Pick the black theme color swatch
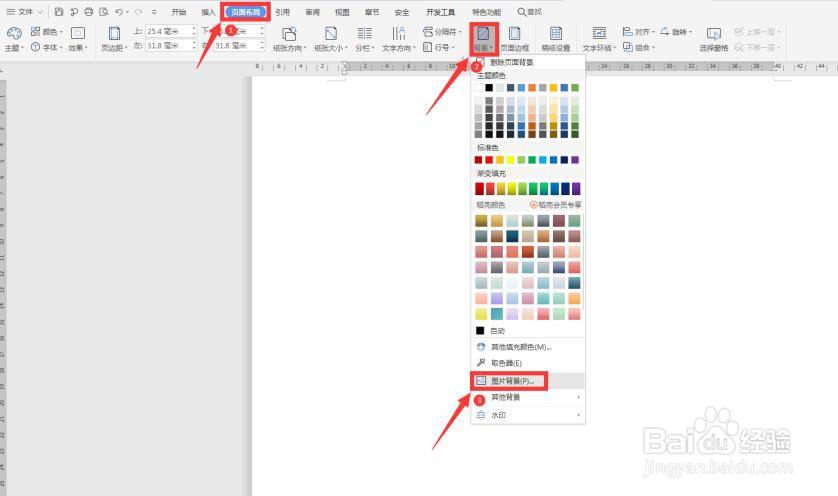The width and height of the screenshot is (838, 496). tap(489, 88)
